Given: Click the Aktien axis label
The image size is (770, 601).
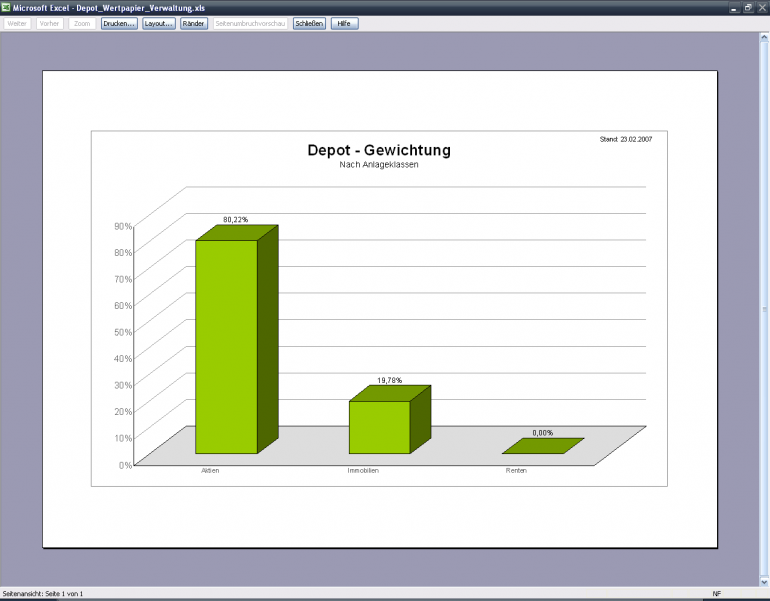Looking at the screenshot, I should point(210,470).
